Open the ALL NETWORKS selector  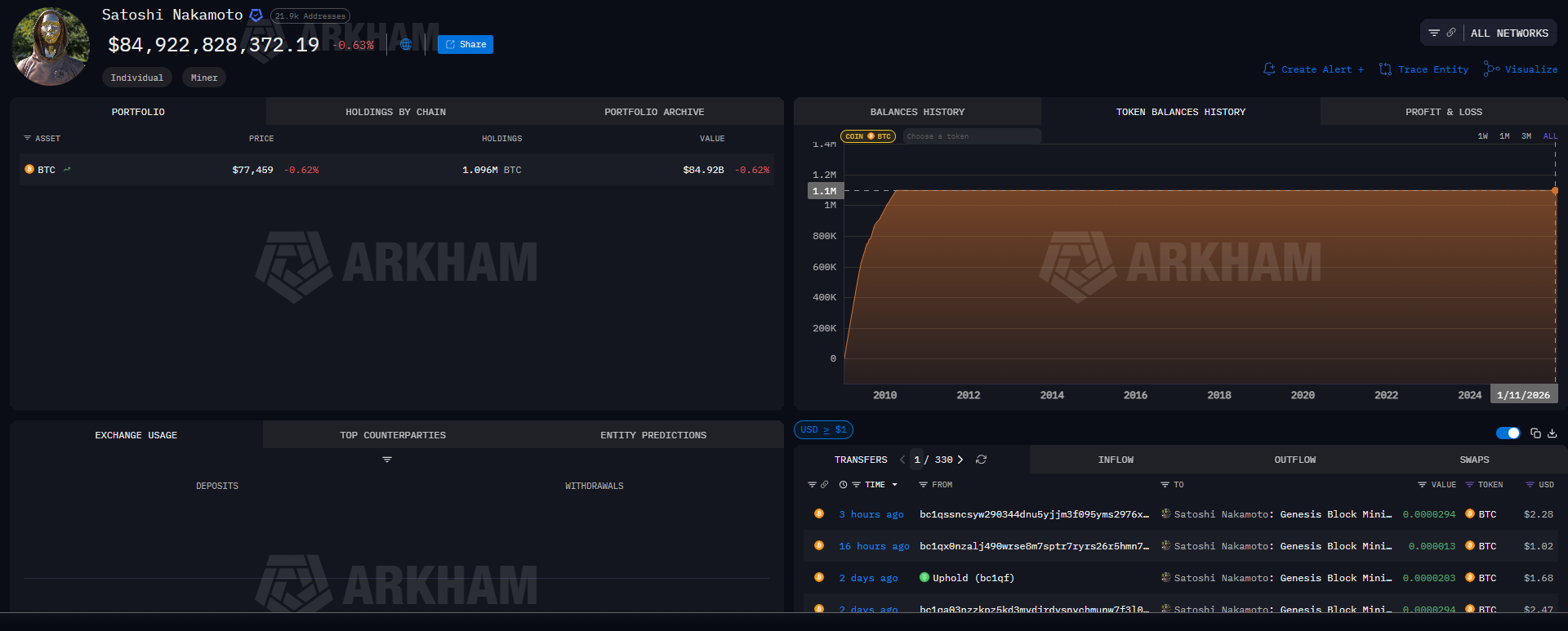pyautogui.click(x=1509, y=33)
